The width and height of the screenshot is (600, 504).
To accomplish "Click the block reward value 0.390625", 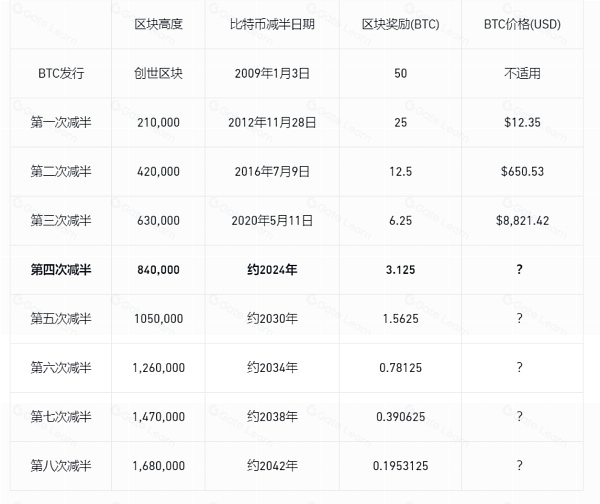I will [400, 416].
